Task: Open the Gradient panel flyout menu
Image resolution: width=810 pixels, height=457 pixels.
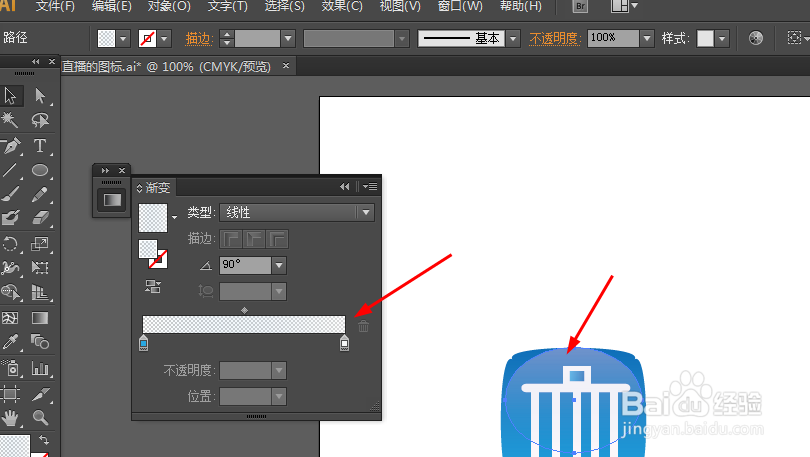Action: click(x=370, y=186)
